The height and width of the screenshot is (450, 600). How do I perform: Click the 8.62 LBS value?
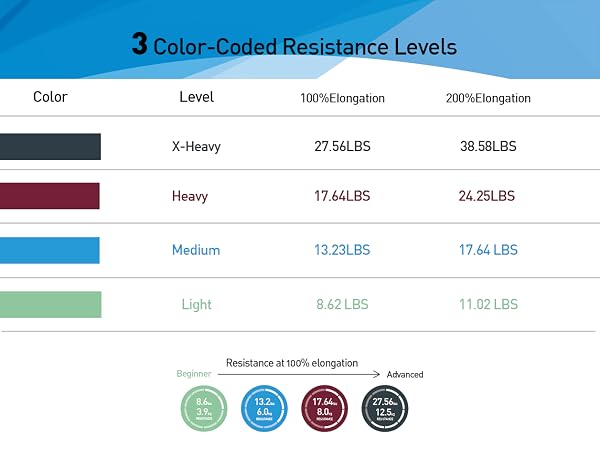(342, 304)
